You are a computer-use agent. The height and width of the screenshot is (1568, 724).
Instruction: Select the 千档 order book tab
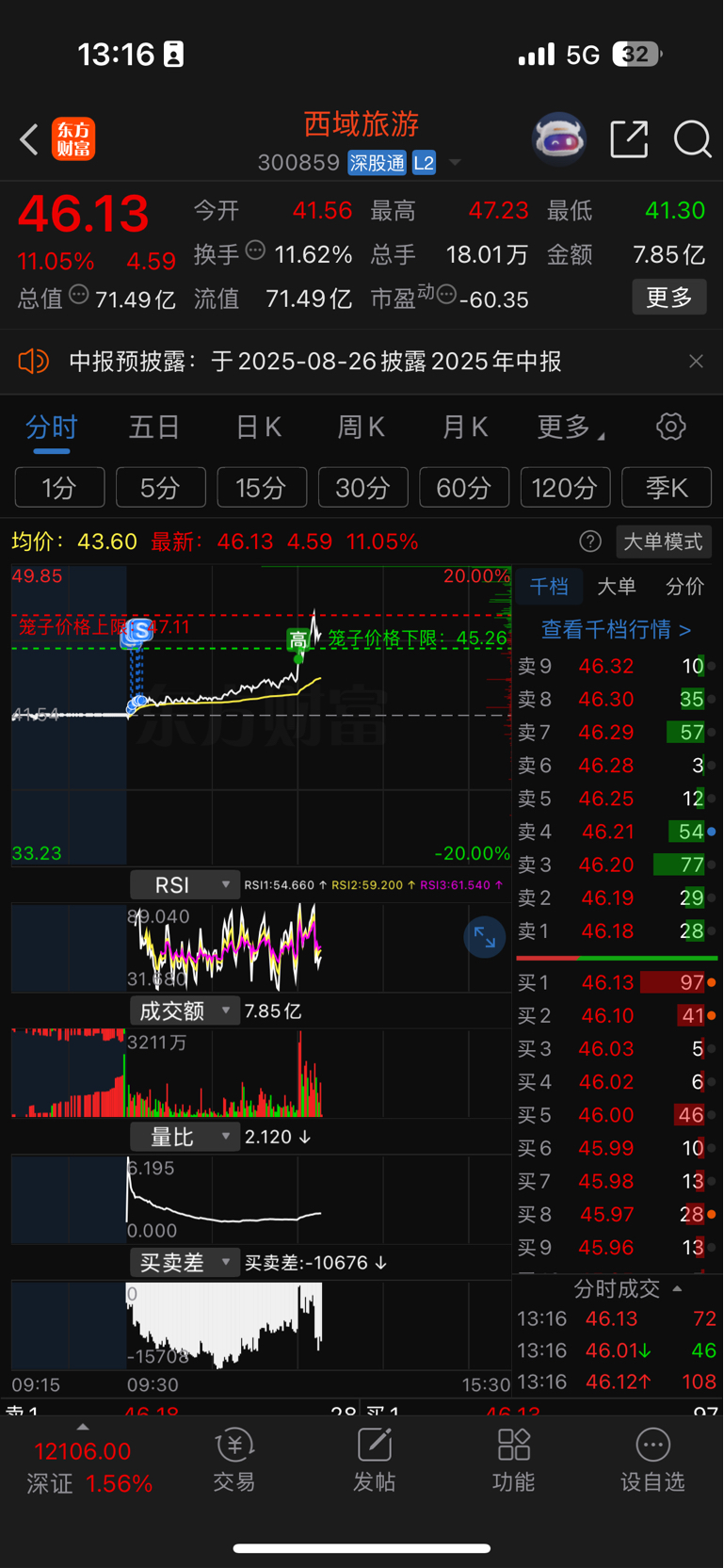pyautogui.click(x=549, y=587)
